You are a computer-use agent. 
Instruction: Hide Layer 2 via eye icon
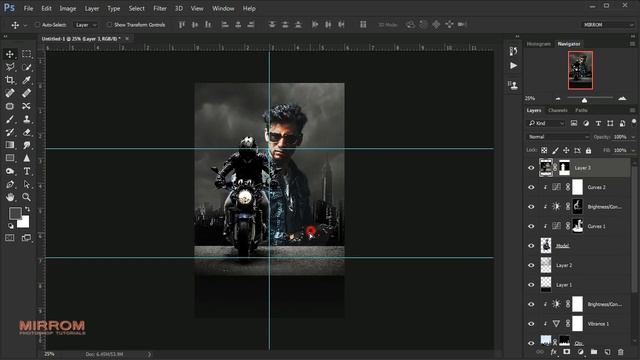click(x=531, y=265)
